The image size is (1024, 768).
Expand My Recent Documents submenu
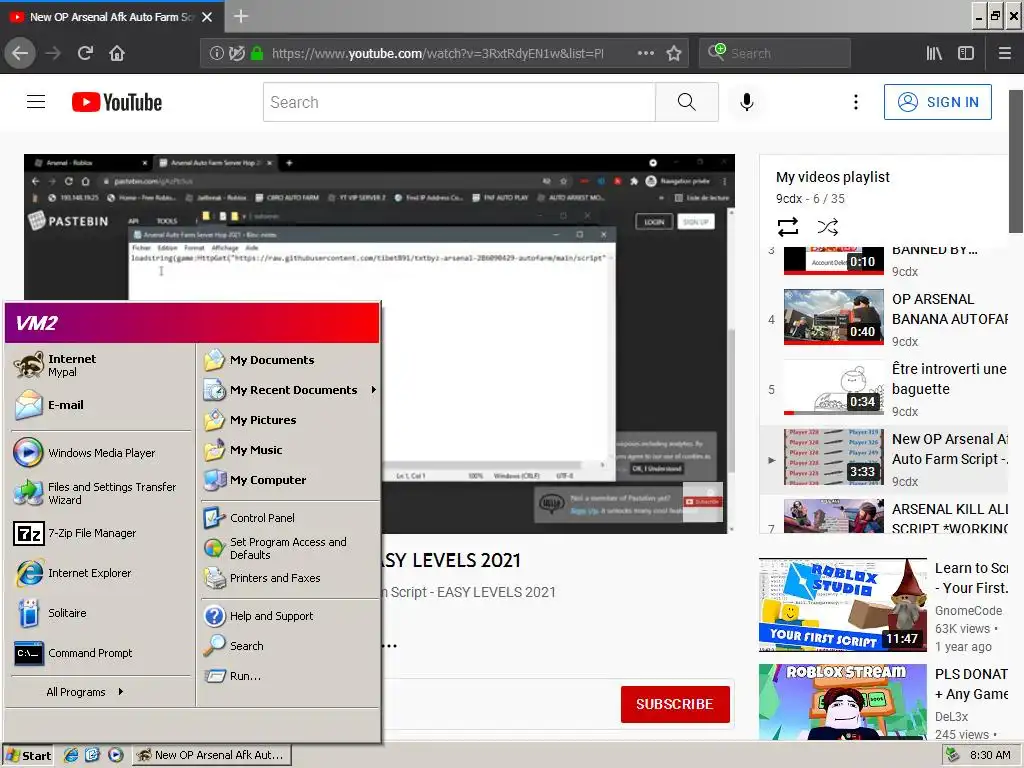click(289, 390)
